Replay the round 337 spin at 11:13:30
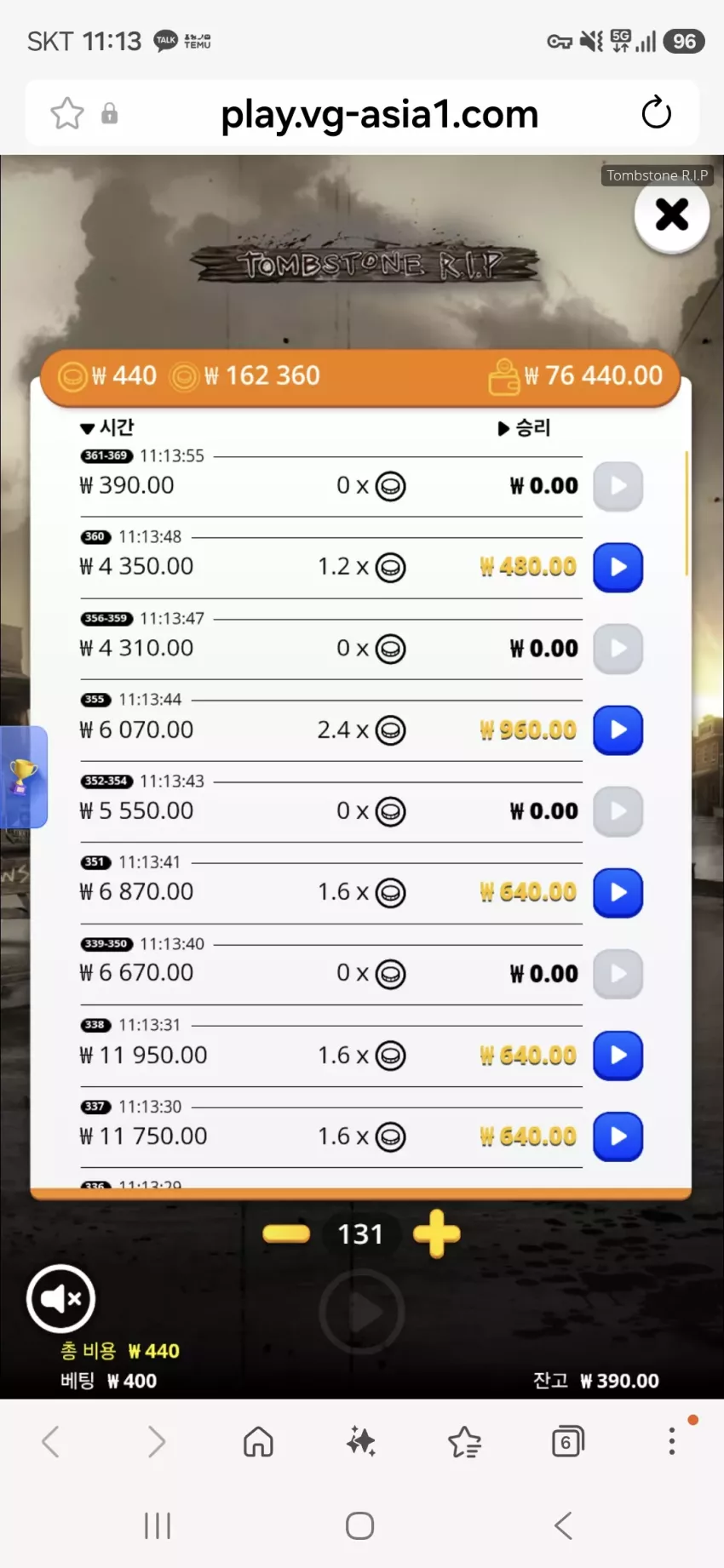724x1568 pixels. [x=618, y=1136]
